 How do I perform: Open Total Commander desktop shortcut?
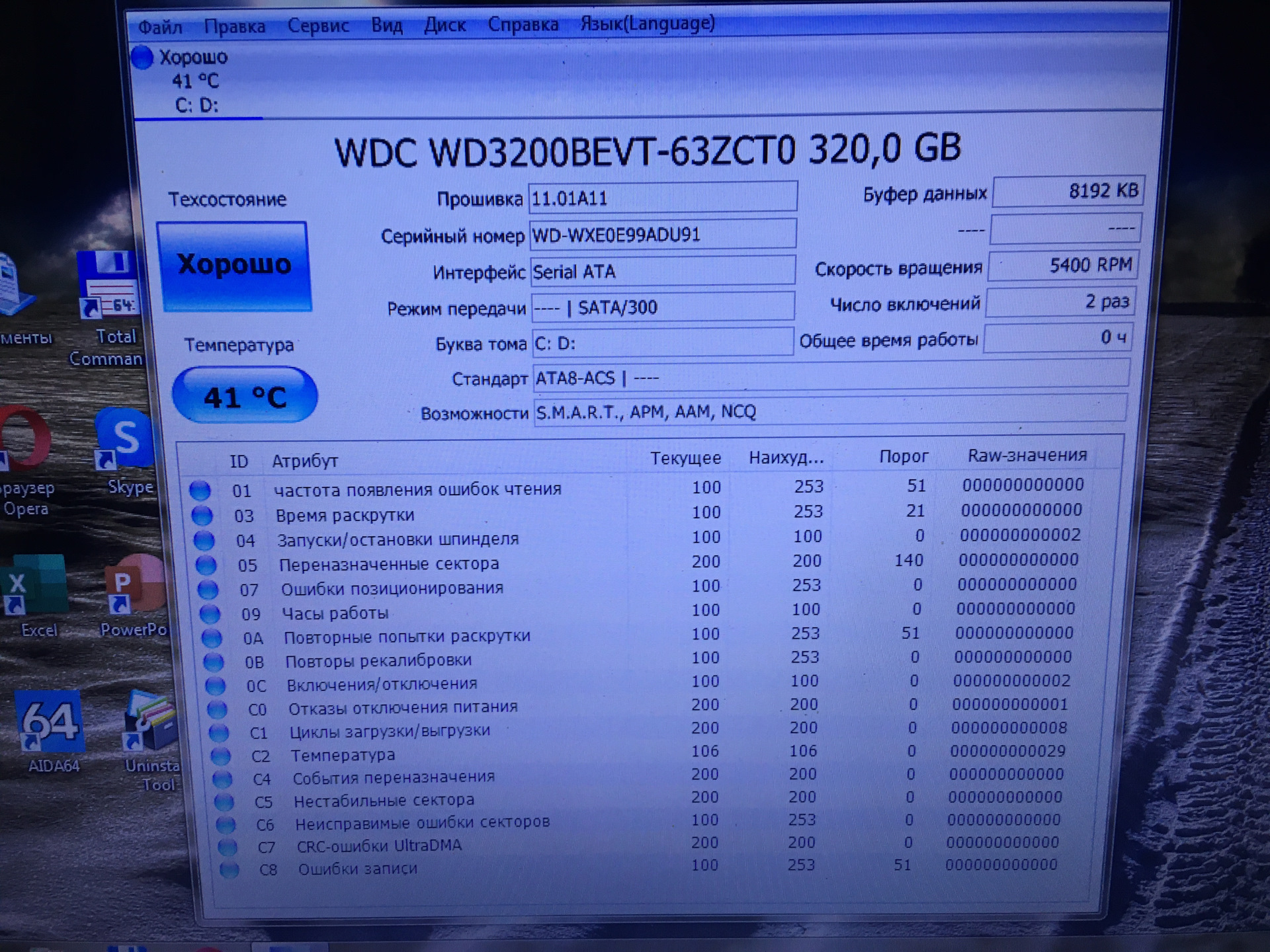click(108, 309)
